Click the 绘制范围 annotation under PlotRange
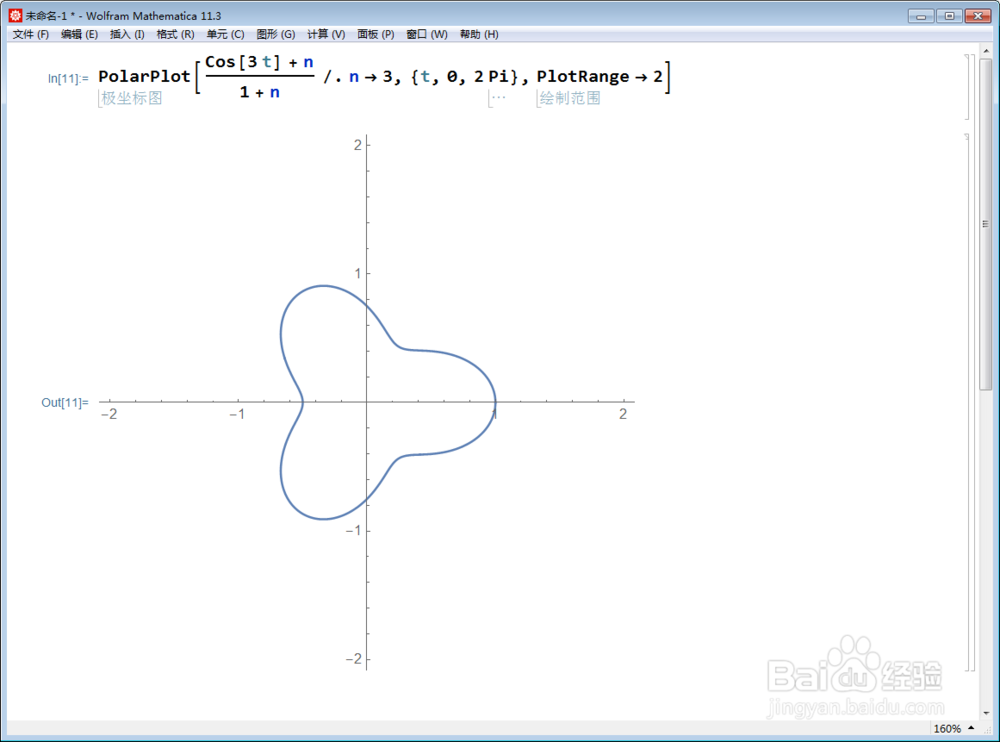1000x742 pixels. (x=570, y=98)
